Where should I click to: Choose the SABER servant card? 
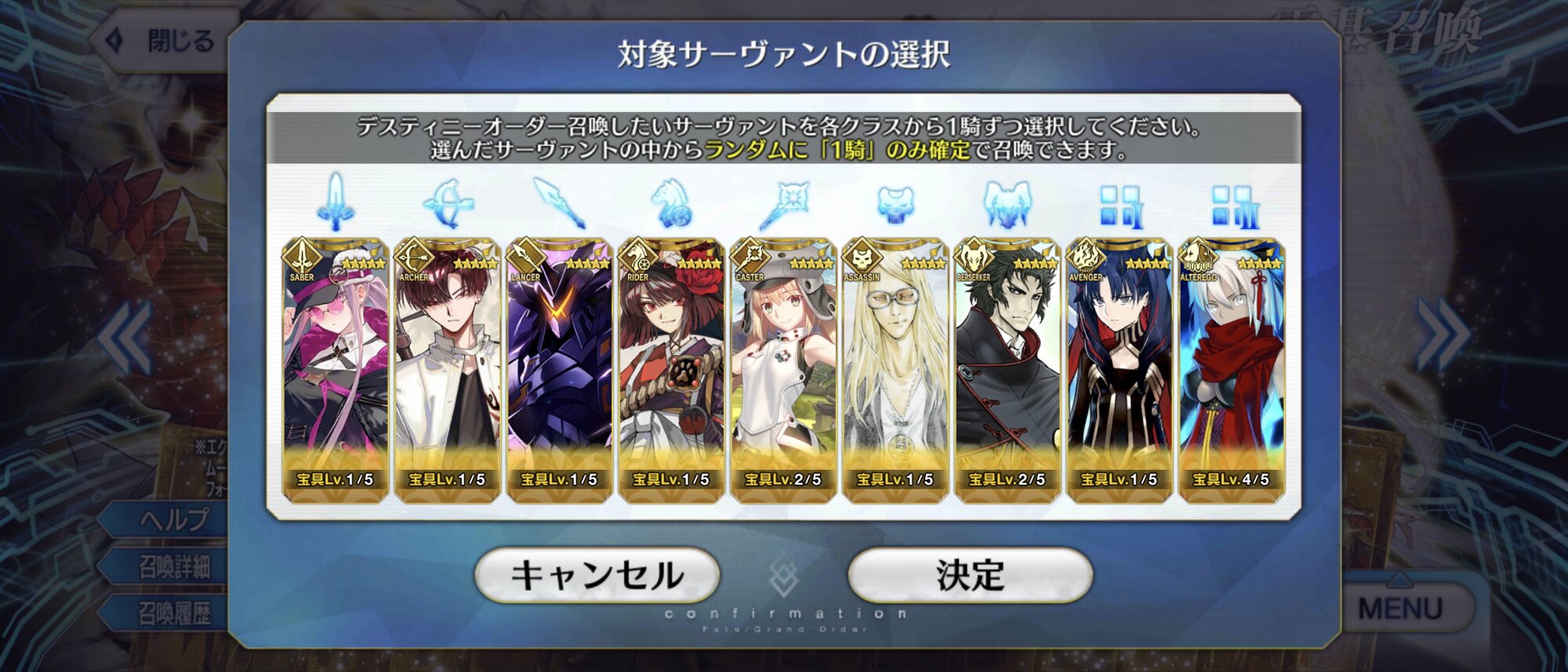(336, 369)
